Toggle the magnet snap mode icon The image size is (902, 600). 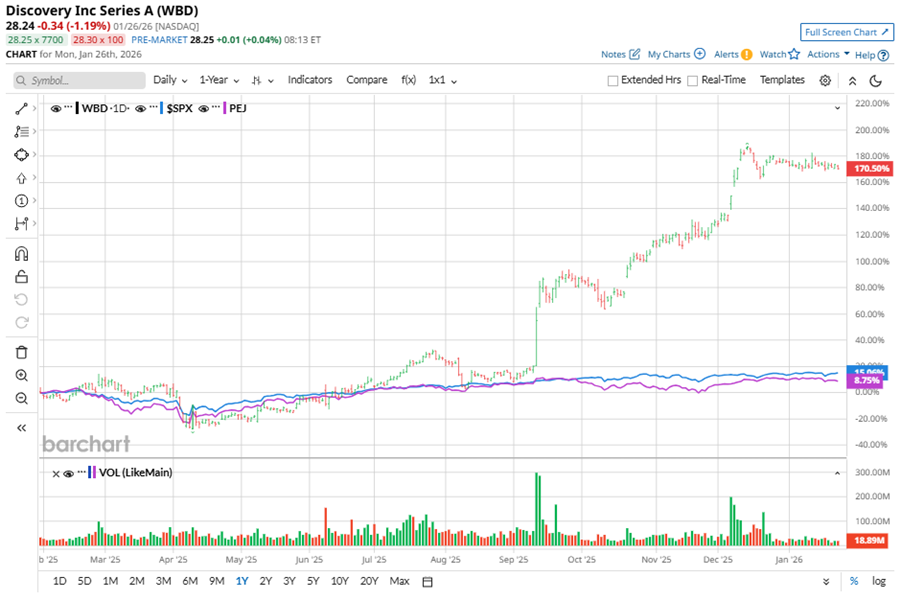21,254
